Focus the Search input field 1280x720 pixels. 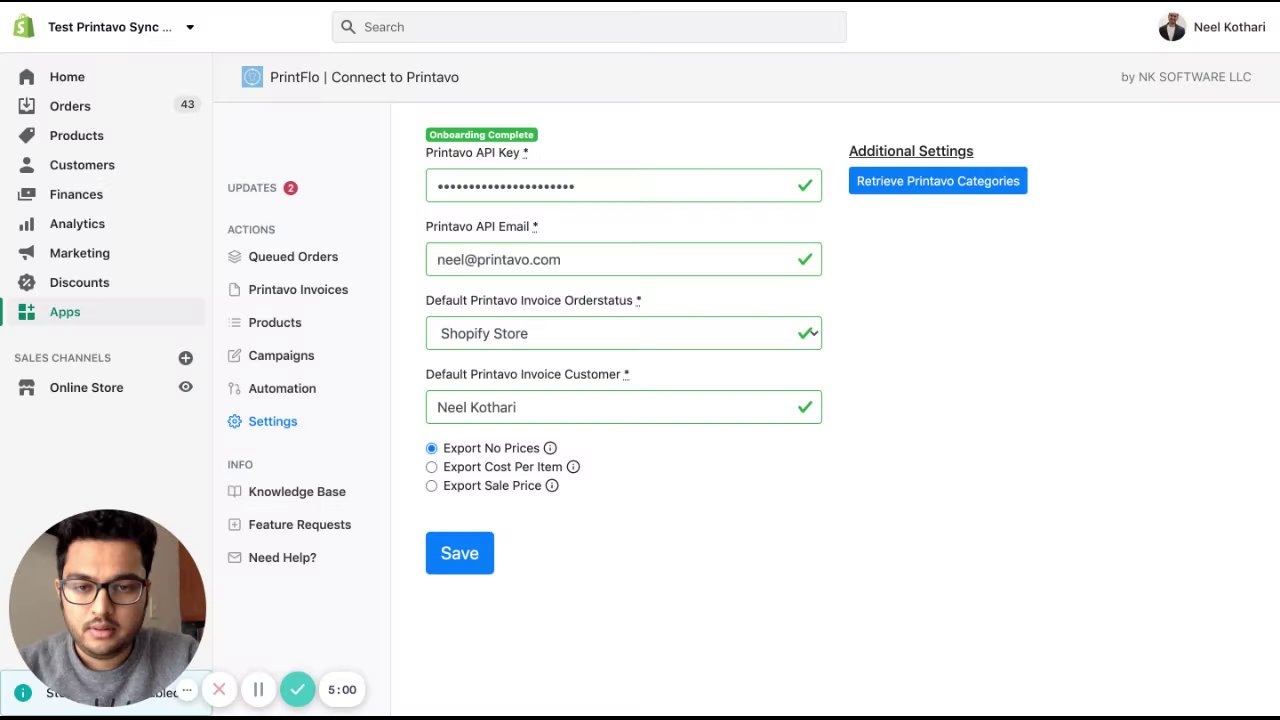pos(589,27)
